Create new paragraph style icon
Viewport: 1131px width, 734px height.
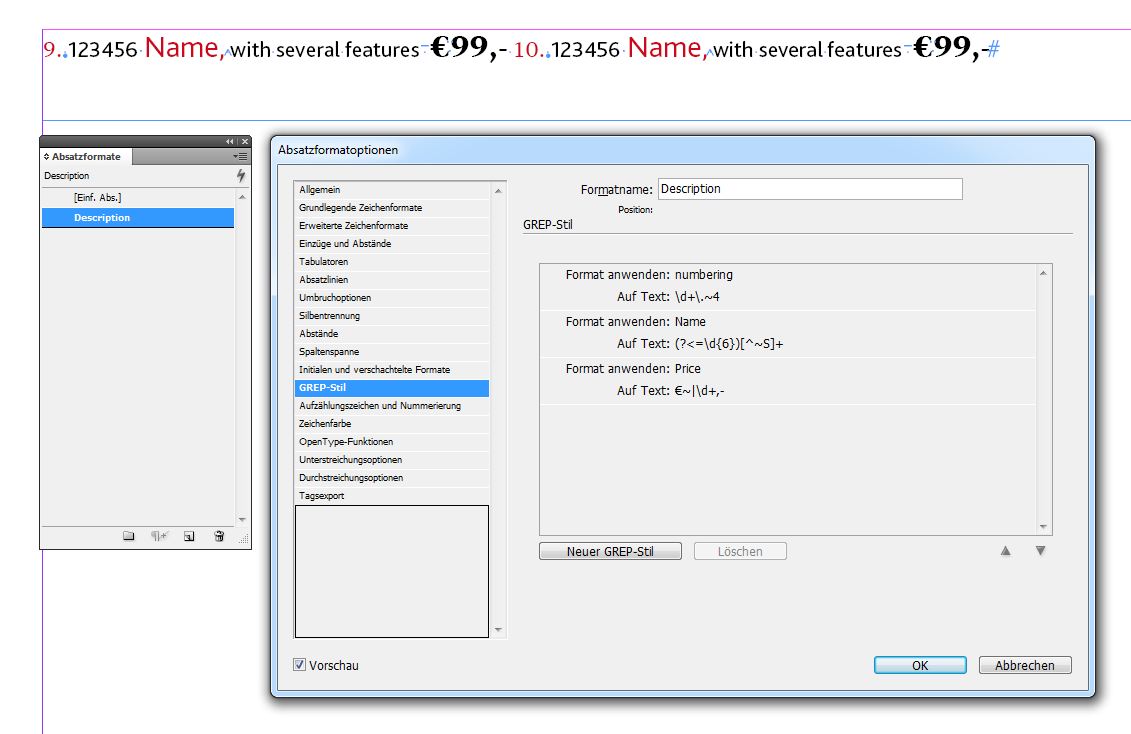coord(189,536)
